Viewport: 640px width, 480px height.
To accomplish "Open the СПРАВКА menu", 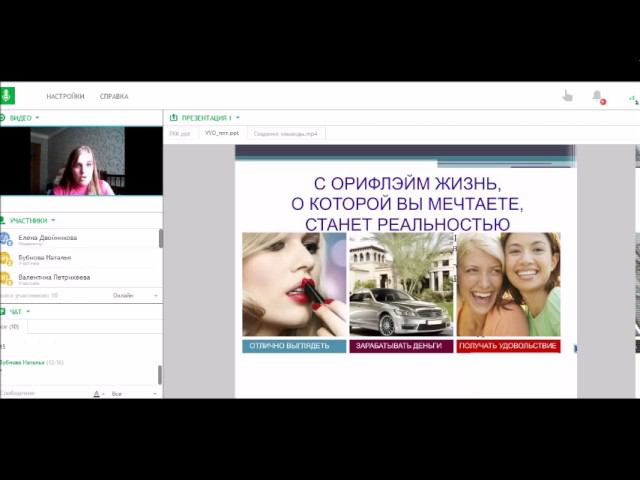I will click(x=114, y=96).
